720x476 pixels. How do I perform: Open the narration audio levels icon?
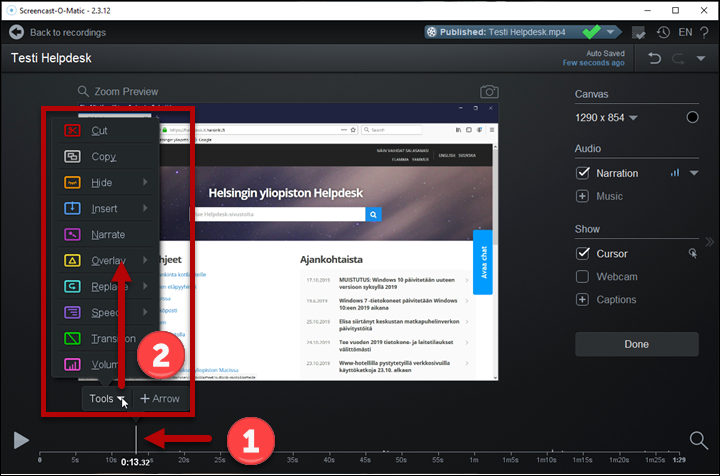675,173
